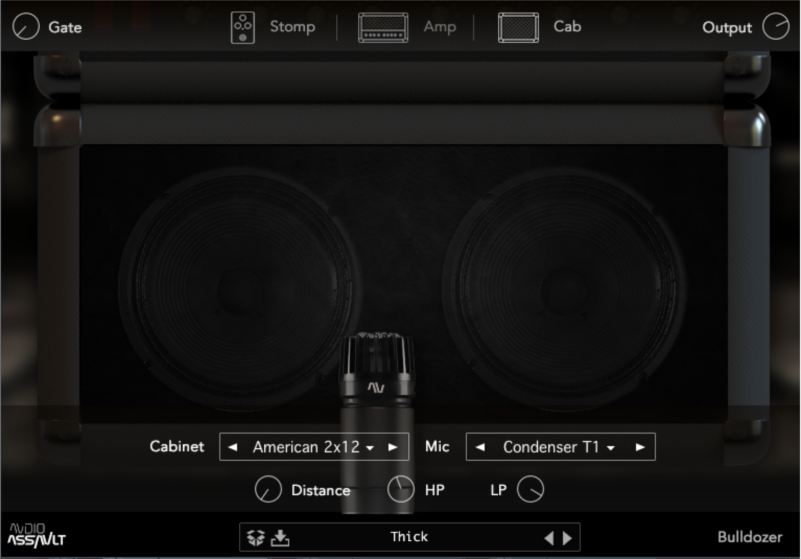The height and width of the screenshot is (559, 801).
Task: Adjust the Output knob
Action: click(x=776, y=26)
